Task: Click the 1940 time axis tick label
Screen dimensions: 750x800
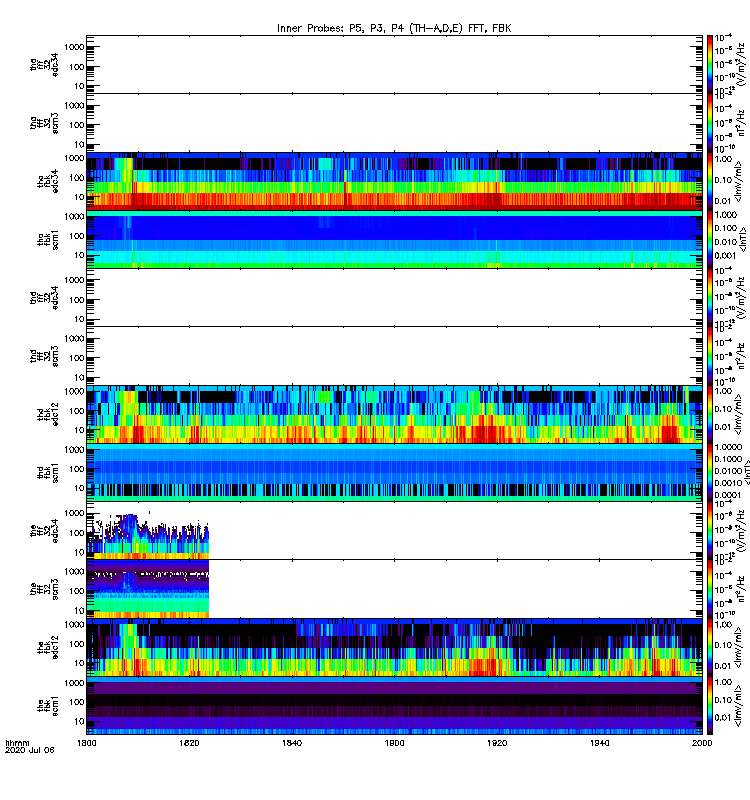Action: click(x=599, y=743)
